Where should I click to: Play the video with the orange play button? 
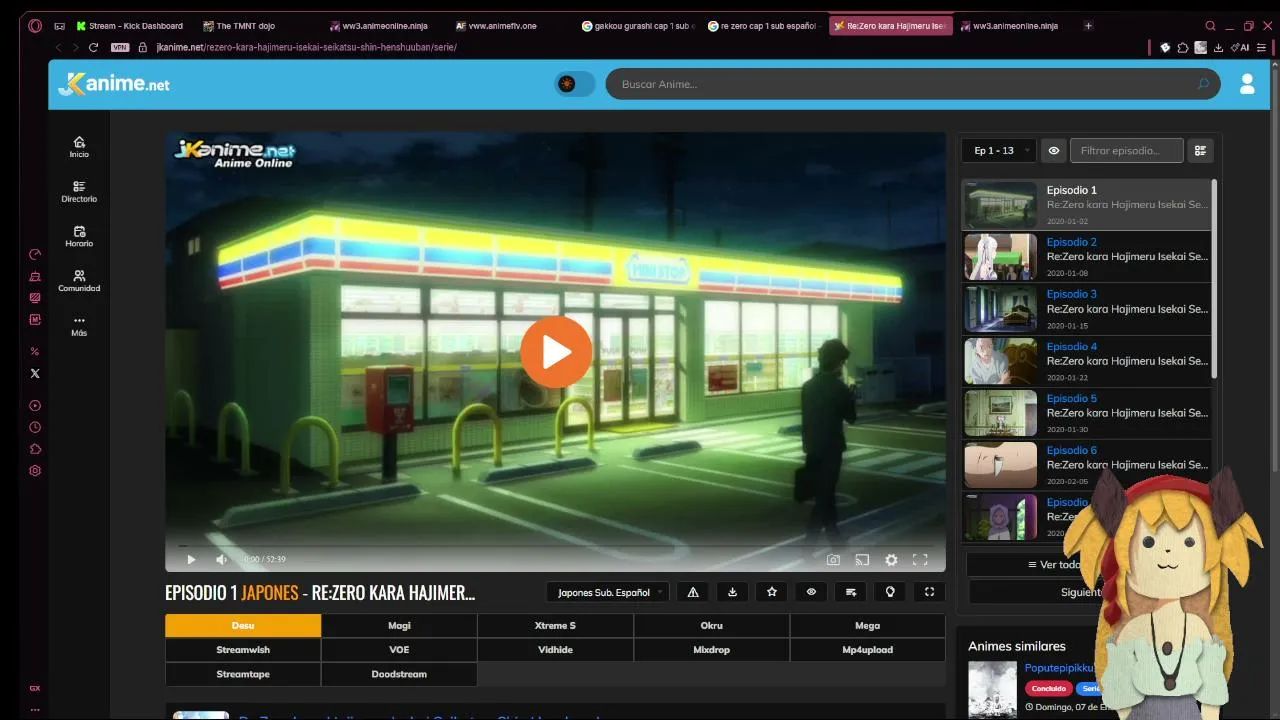click(x=556, y=351)
